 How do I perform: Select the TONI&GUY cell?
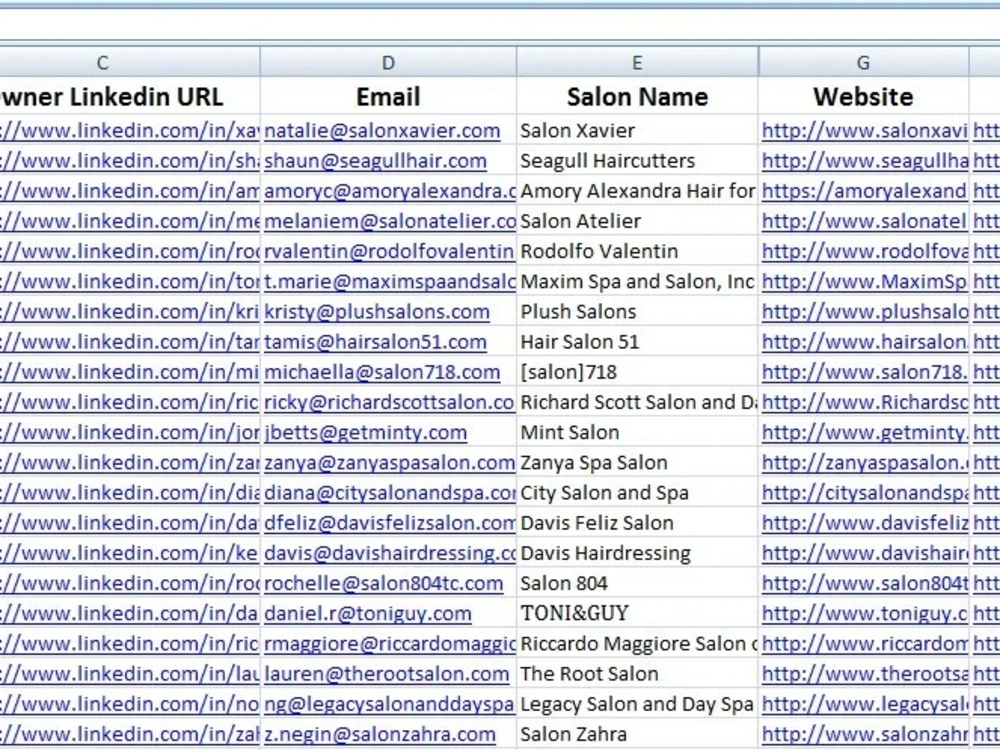pos(637,614)
